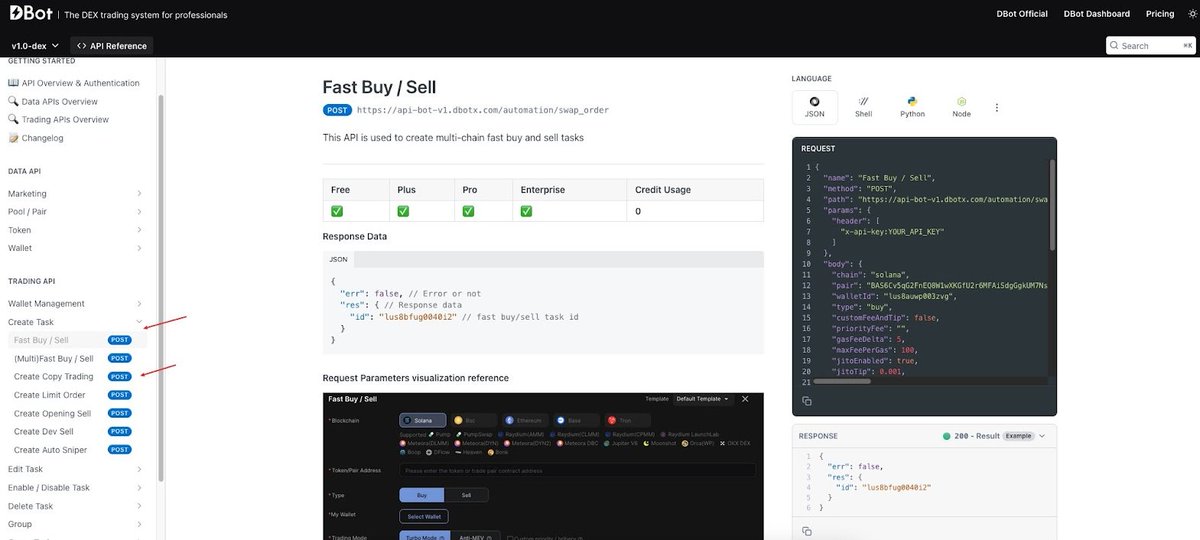Viewport: 1200px width, 540px height.
Task: Click Request Parameters visualization reference heading
Action: pyautogui.click(x=416, y=378)
